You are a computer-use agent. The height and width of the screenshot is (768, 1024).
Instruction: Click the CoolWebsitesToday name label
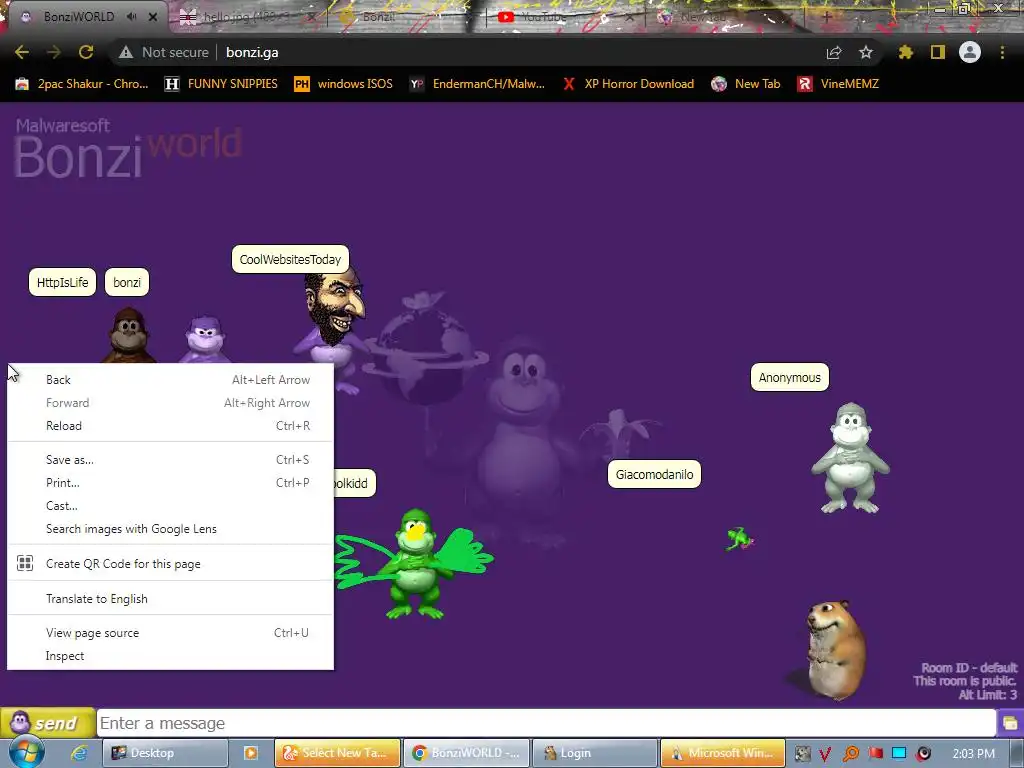click(291, 259)
